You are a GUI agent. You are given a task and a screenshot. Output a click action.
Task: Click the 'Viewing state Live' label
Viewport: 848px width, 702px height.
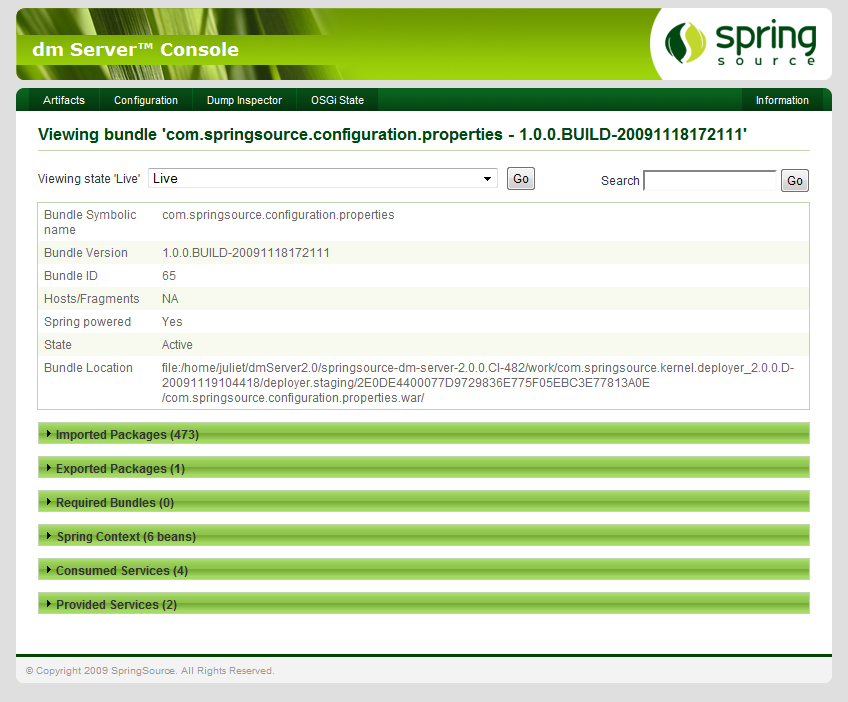[89, 179]
